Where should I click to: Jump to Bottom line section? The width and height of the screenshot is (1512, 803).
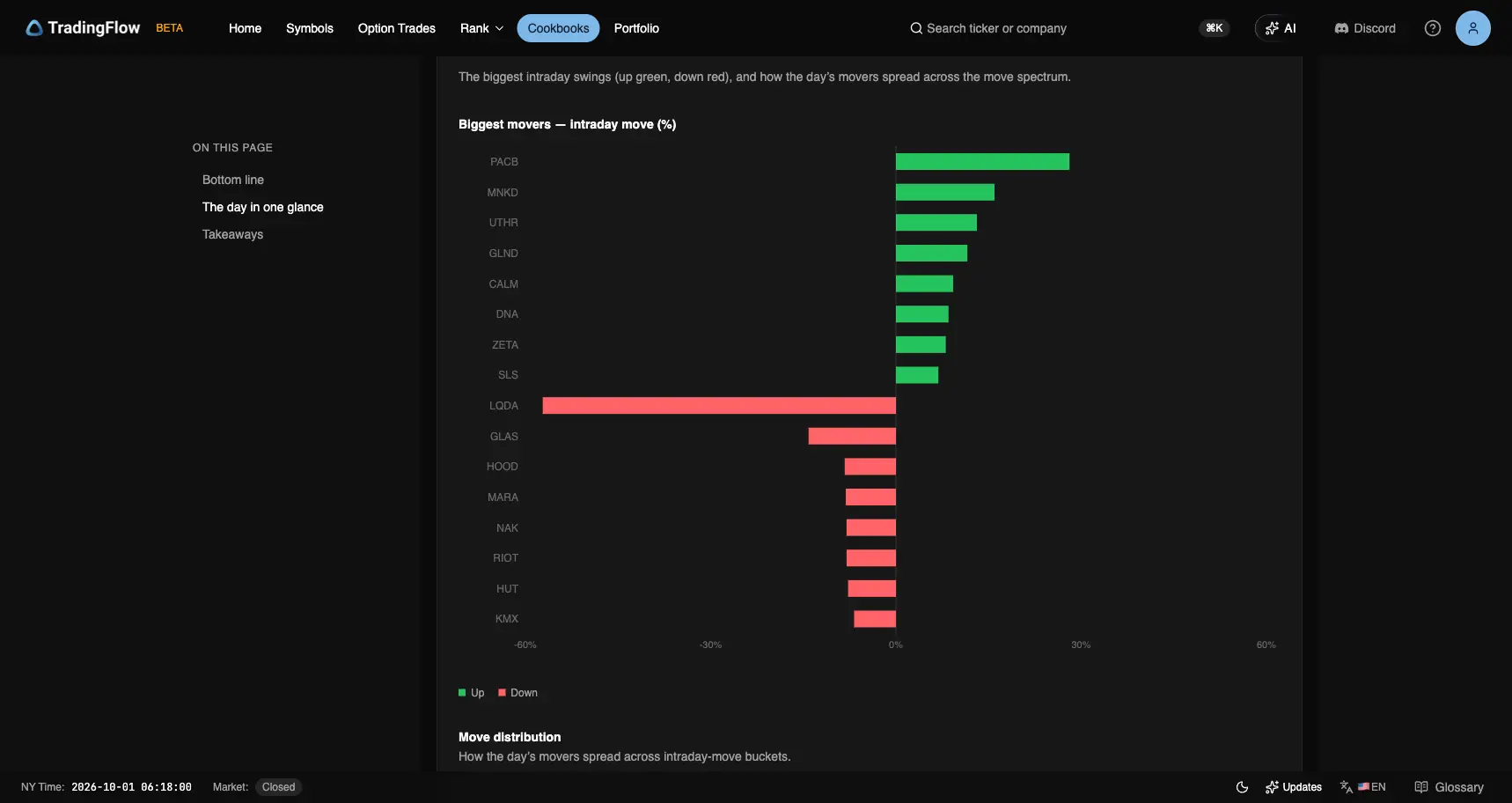tap(233, 180)
